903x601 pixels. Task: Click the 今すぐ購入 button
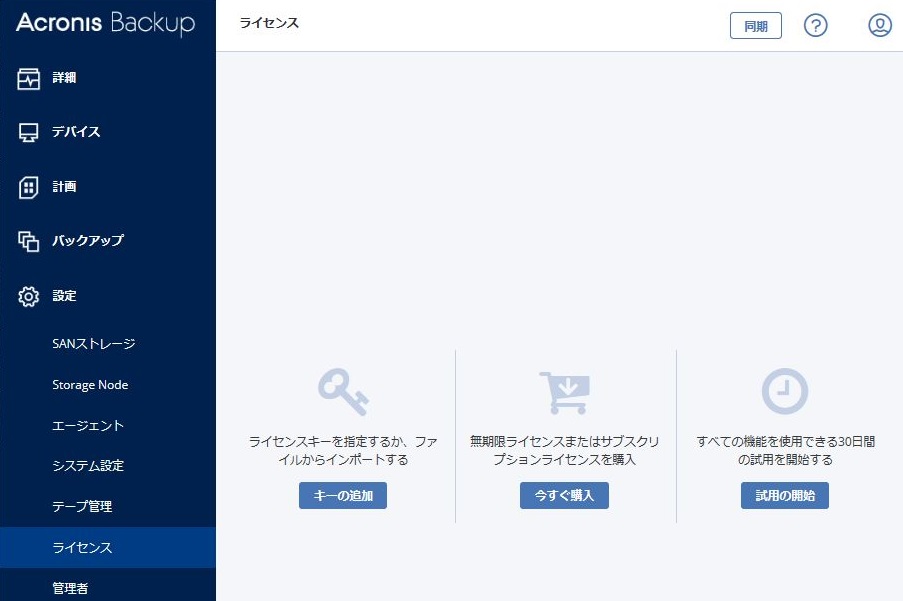[564, 495]
